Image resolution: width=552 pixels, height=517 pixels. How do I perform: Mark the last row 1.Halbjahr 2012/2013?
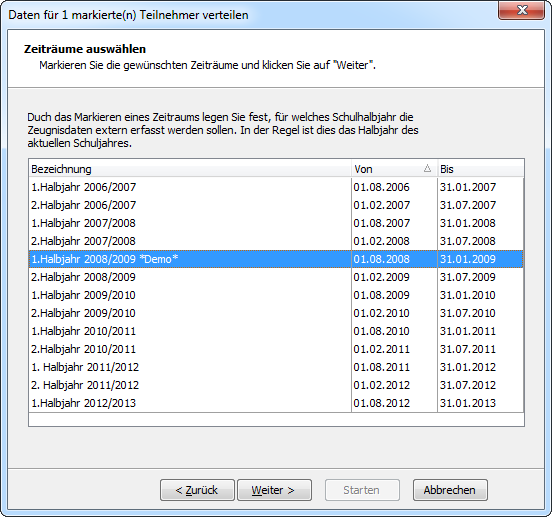276,403
